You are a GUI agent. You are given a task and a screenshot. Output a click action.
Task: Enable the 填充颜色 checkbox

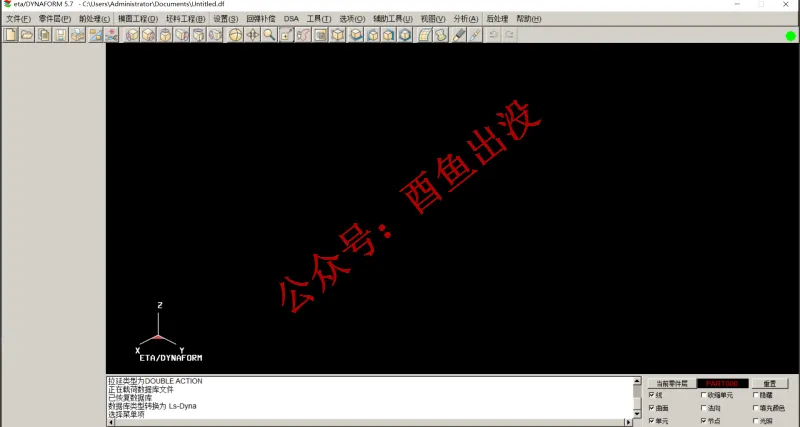point(756,408)
